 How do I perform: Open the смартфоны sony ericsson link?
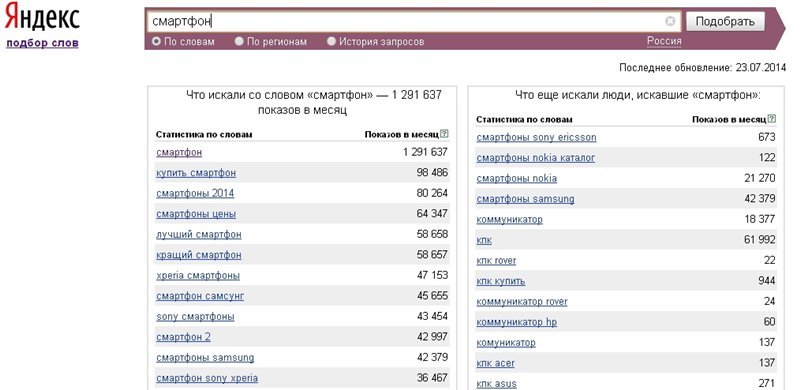coord(536,137)
